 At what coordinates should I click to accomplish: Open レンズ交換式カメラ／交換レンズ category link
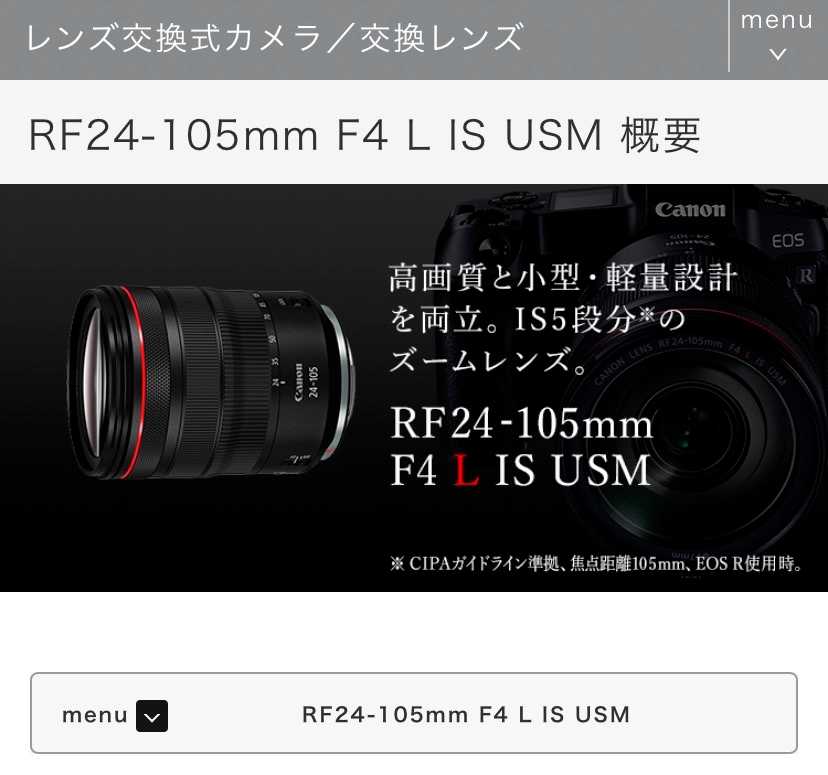point(275,38)
